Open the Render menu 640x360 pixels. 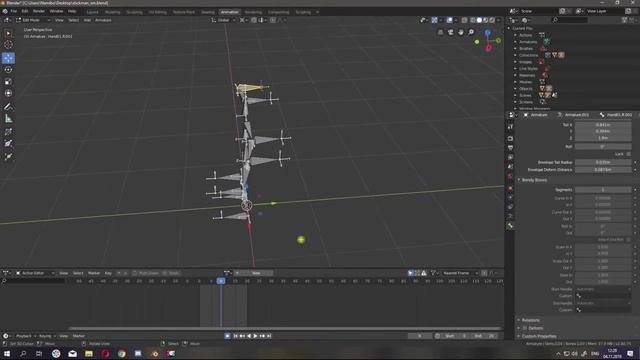(39, 11)
